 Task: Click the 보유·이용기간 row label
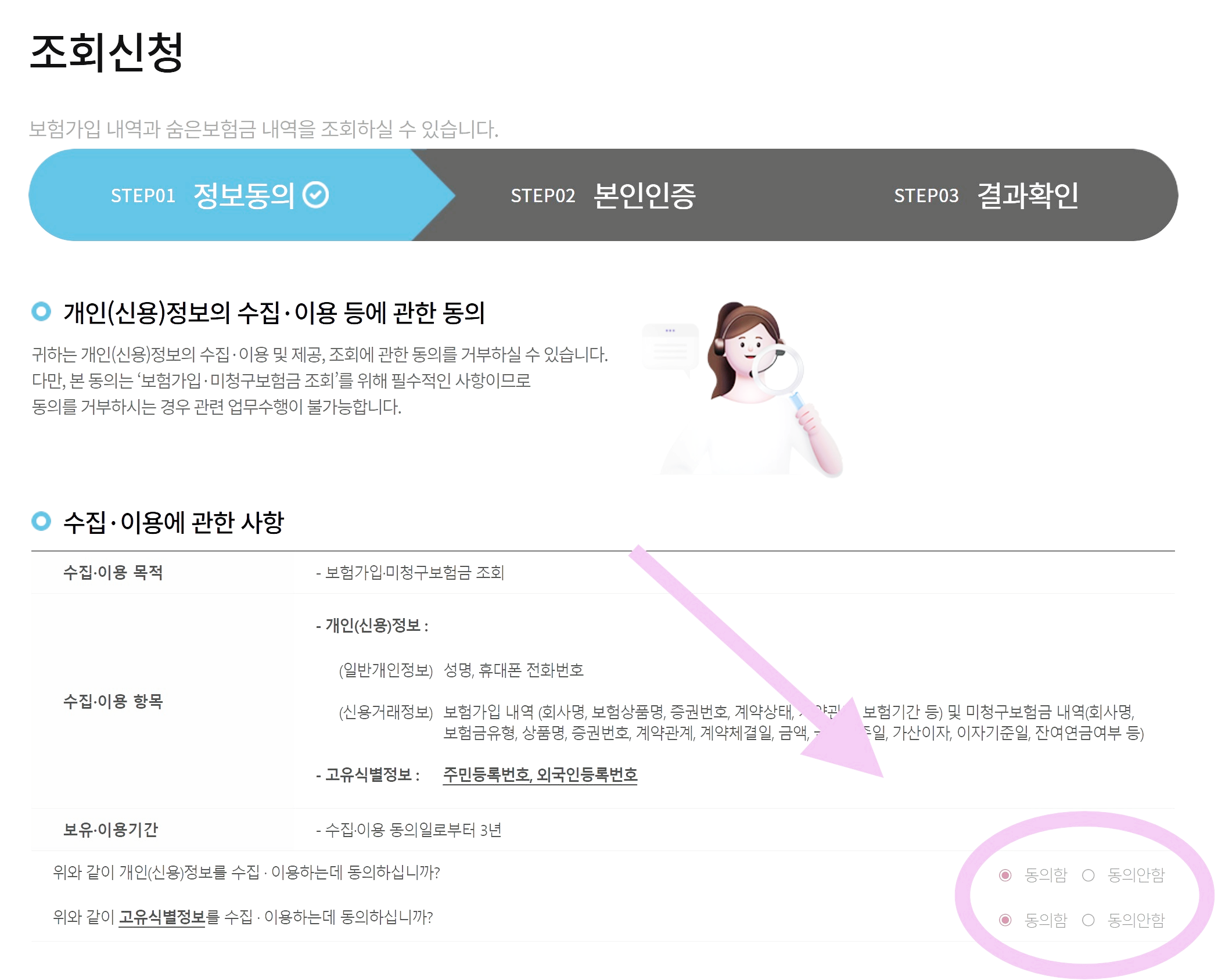pyautogui.click(x=110, y=830)
